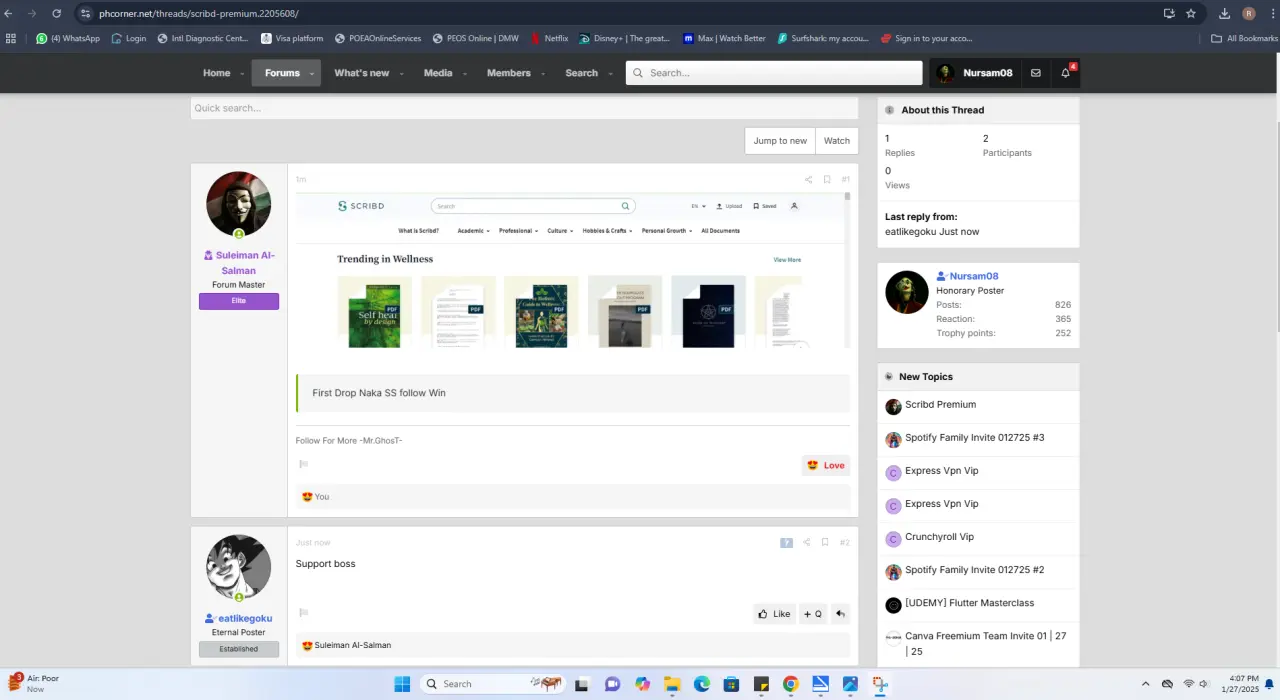Click the Watch thread button
Screen dimensions: 1280x700
837,141
